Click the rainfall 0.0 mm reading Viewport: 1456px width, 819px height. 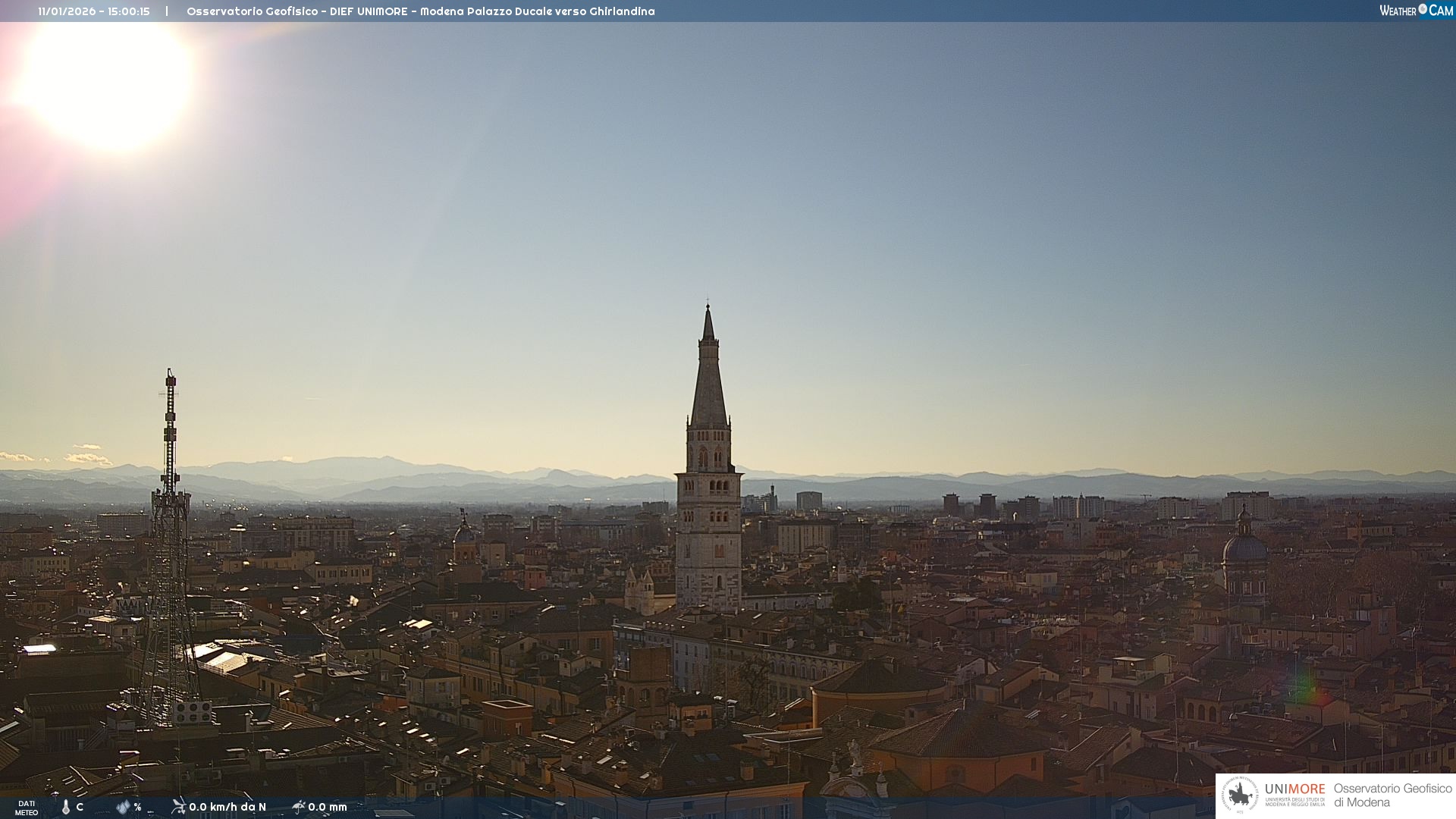tap(328, 807)
